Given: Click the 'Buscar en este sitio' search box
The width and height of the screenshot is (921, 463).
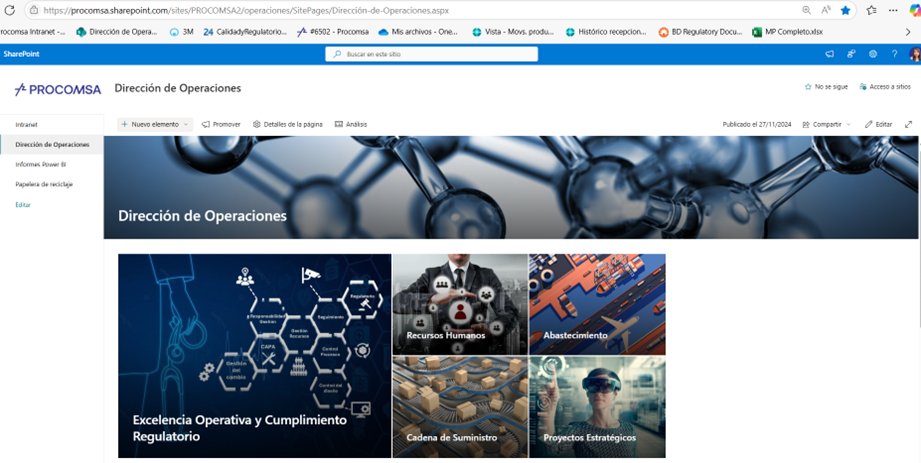Looking at the screenshot, I should pyautogui.click(x=431, y=54).
